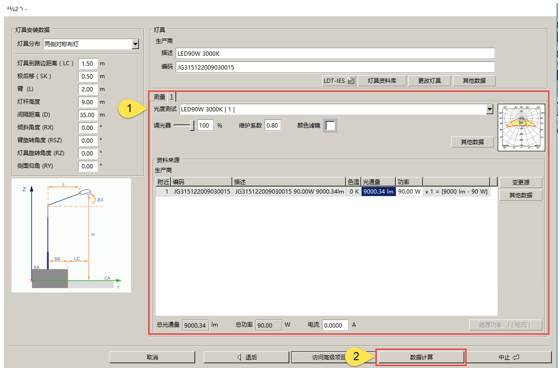The width and height of the screenshot is (560, 372).
Task: Click the back arrow 退后 button
Action: (246, 357)
